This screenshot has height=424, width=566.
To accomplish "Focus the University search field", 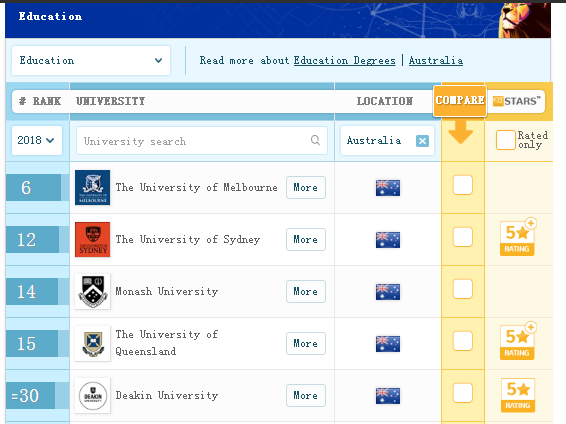I will point(202,140).
